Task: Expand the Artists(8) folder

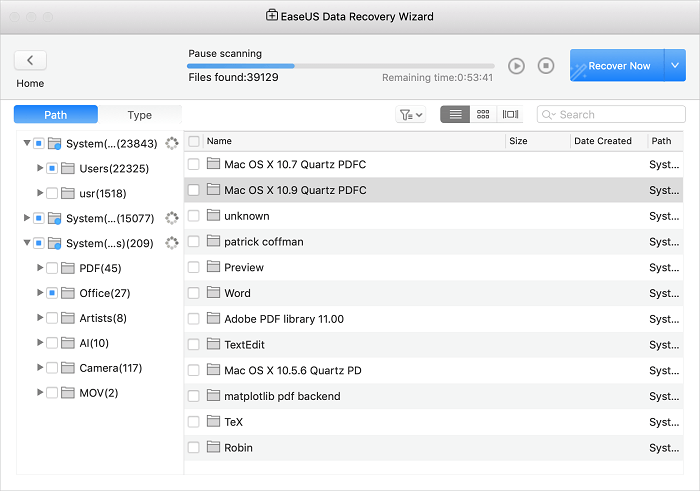Action: click(40, 317)
